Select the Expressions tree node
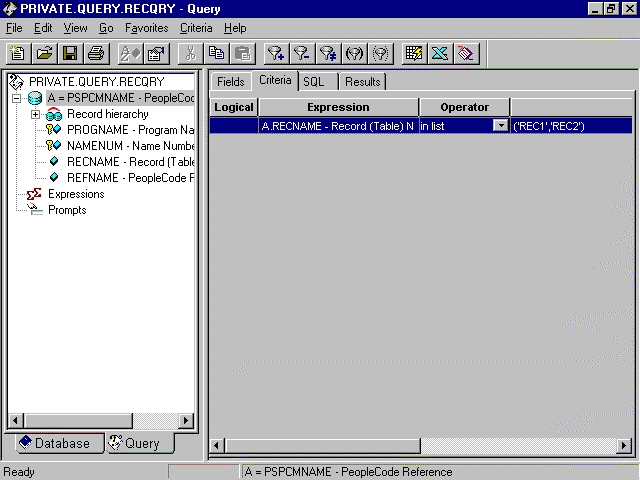Image resolution: width=640 pixels, height=480 pixels. tap(76, 194)
